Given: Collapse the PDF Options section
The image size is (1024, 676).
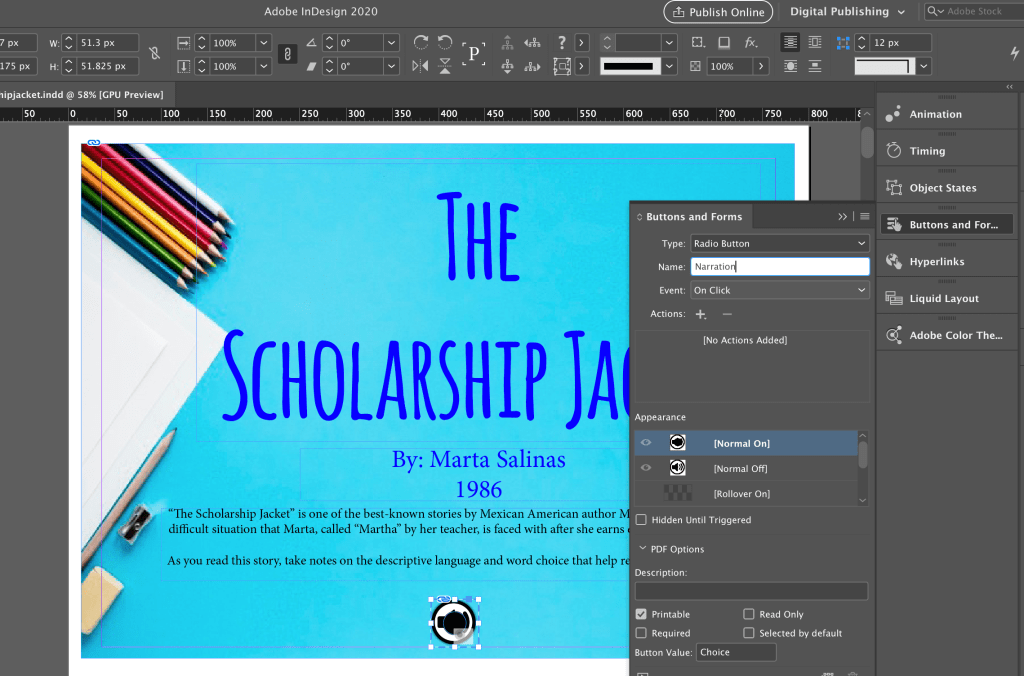Looking at the screenshot, I should point(644,549).
